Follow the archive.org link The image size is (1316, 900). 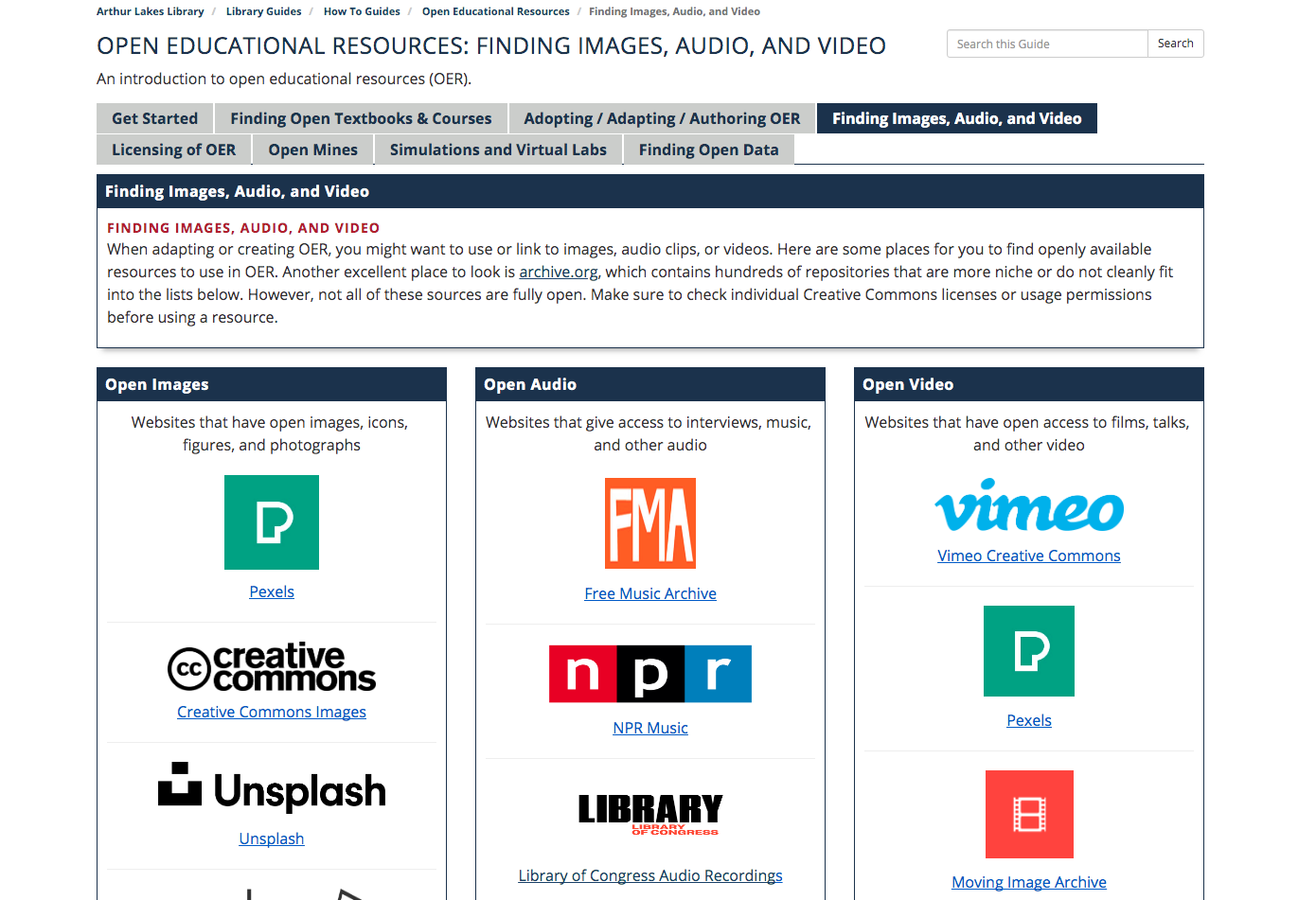point(559,272)
